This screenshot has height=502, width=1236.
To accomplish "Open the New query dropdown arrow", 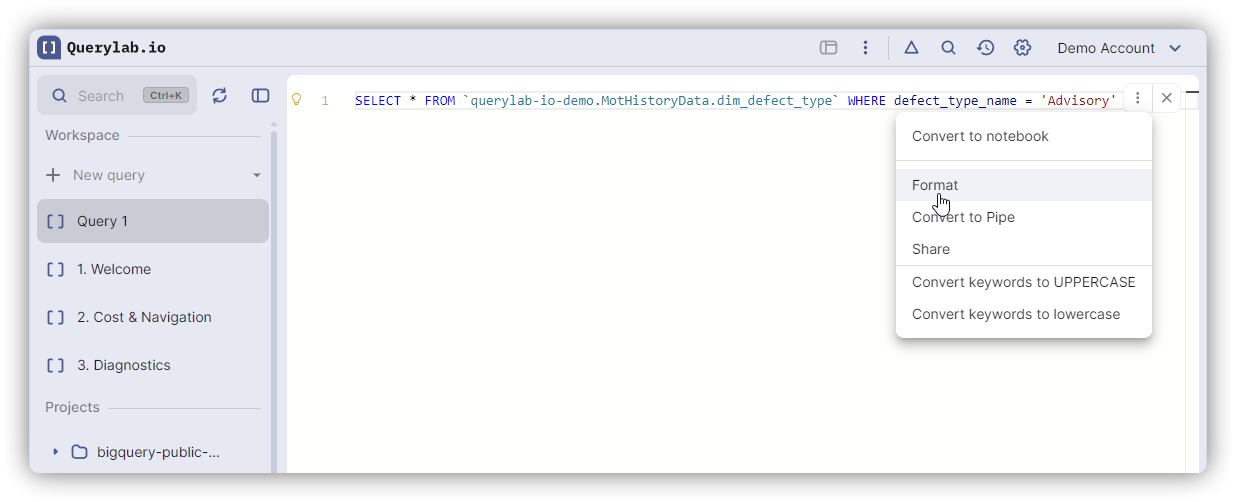I will [x=257, y=175].
